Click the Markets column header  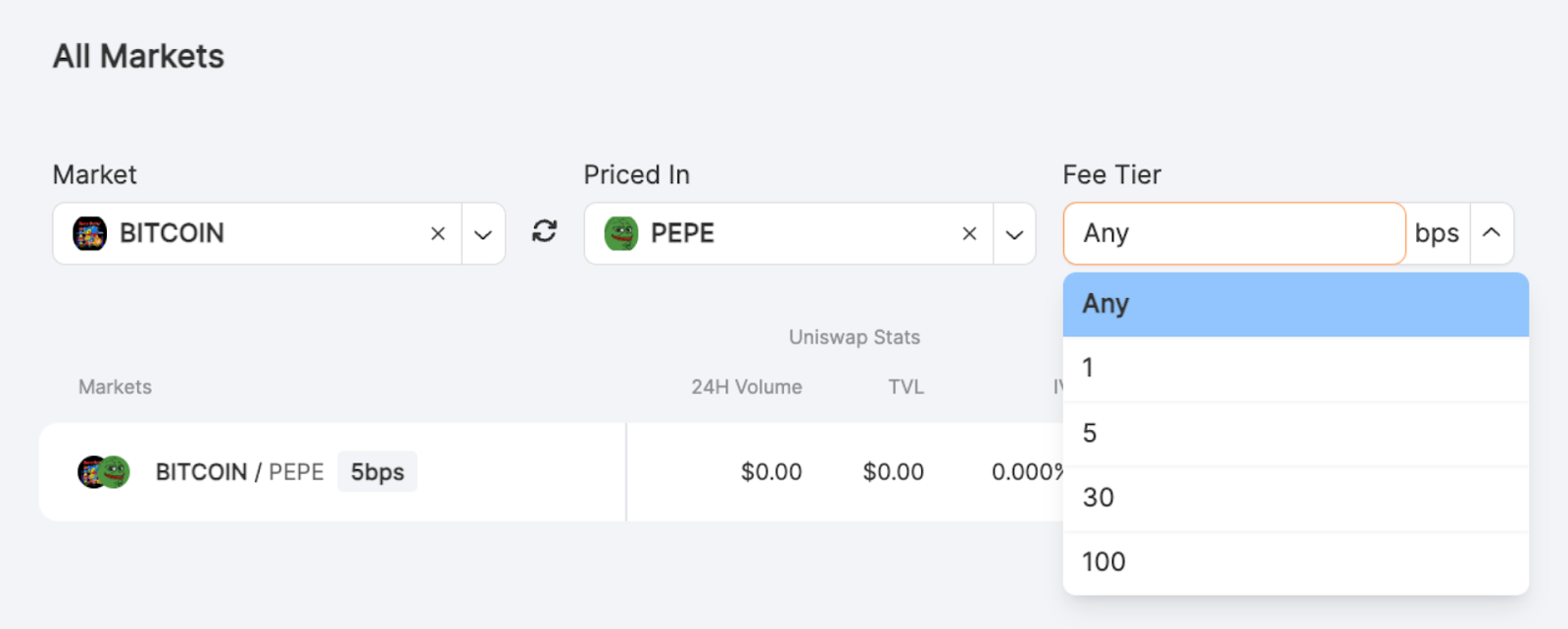point(115,387)
